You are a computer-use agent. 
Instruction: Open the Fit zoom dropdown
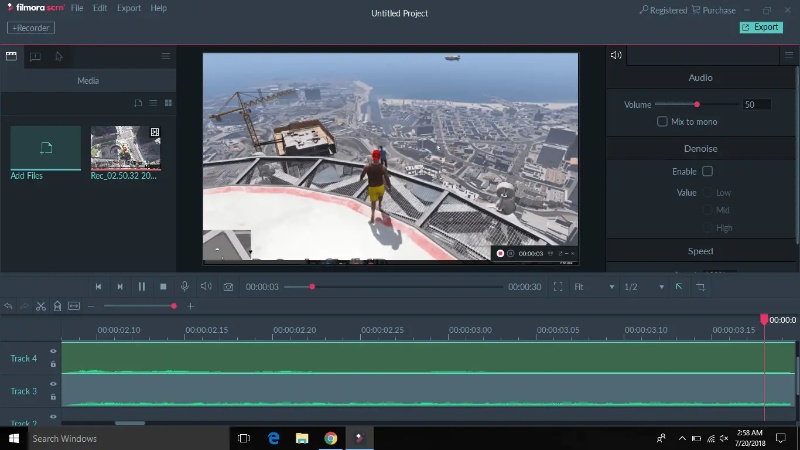point(594,287)
